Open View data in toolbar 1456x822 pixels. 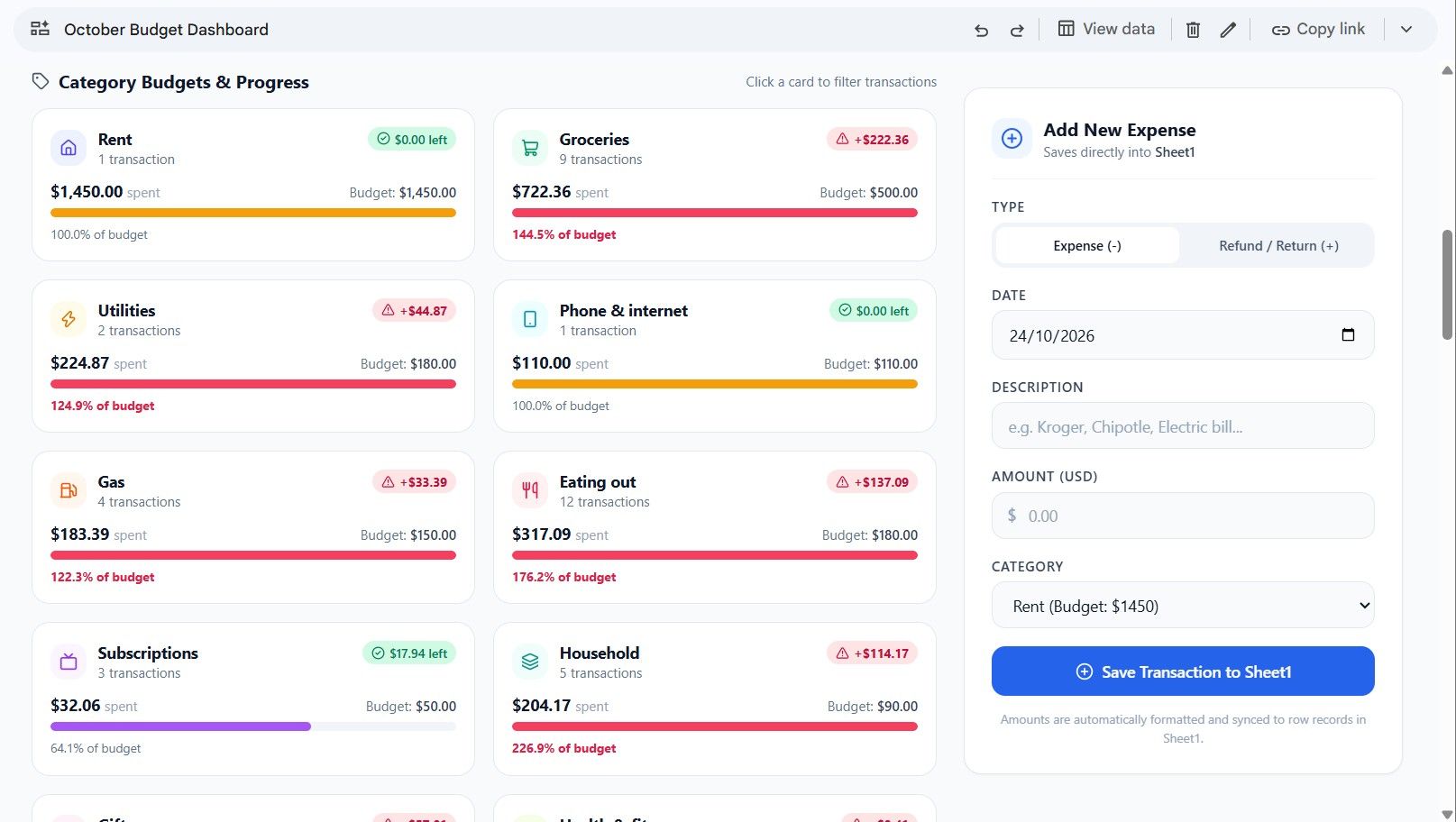[1106, 29]
